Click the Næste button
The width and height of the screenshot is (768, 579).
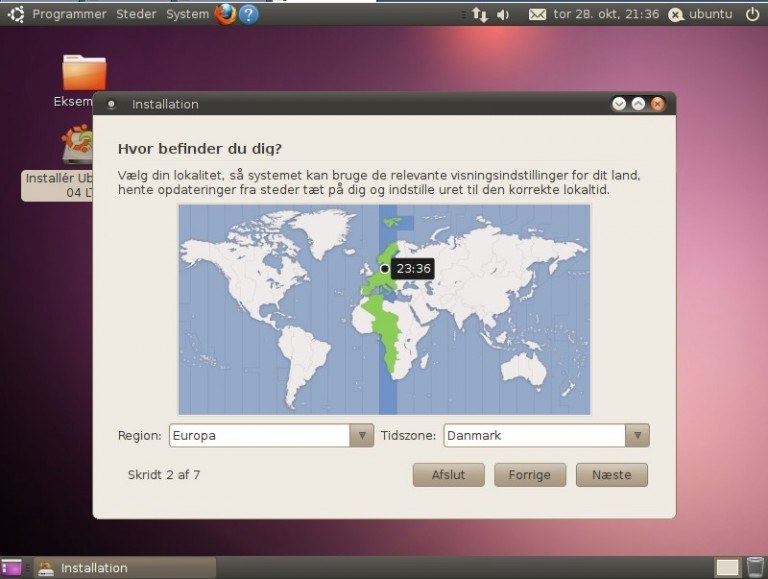click(x=612, y=475)
